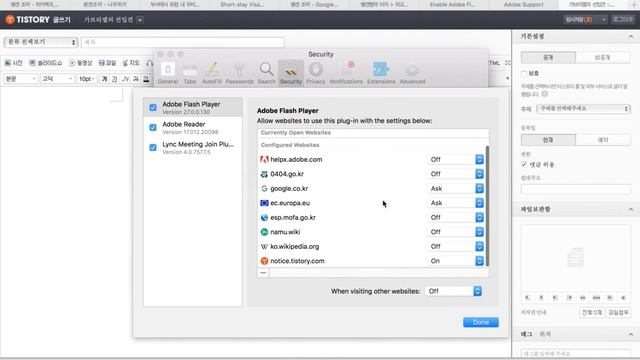Click the ec.europa.eu flag icon
This screenshot has width=640, height=360.
(264, 203)
